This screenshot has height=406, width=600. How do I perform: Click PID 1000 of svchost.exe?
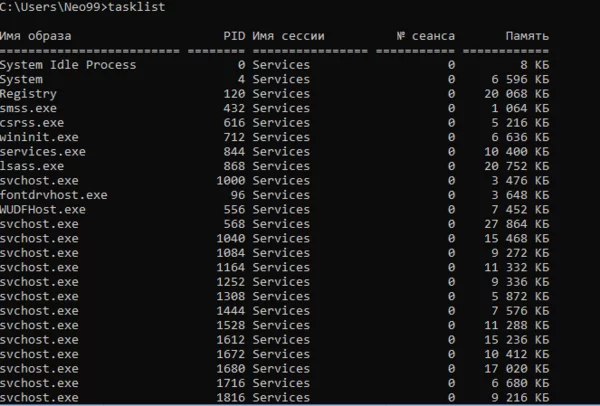point(231,181)
